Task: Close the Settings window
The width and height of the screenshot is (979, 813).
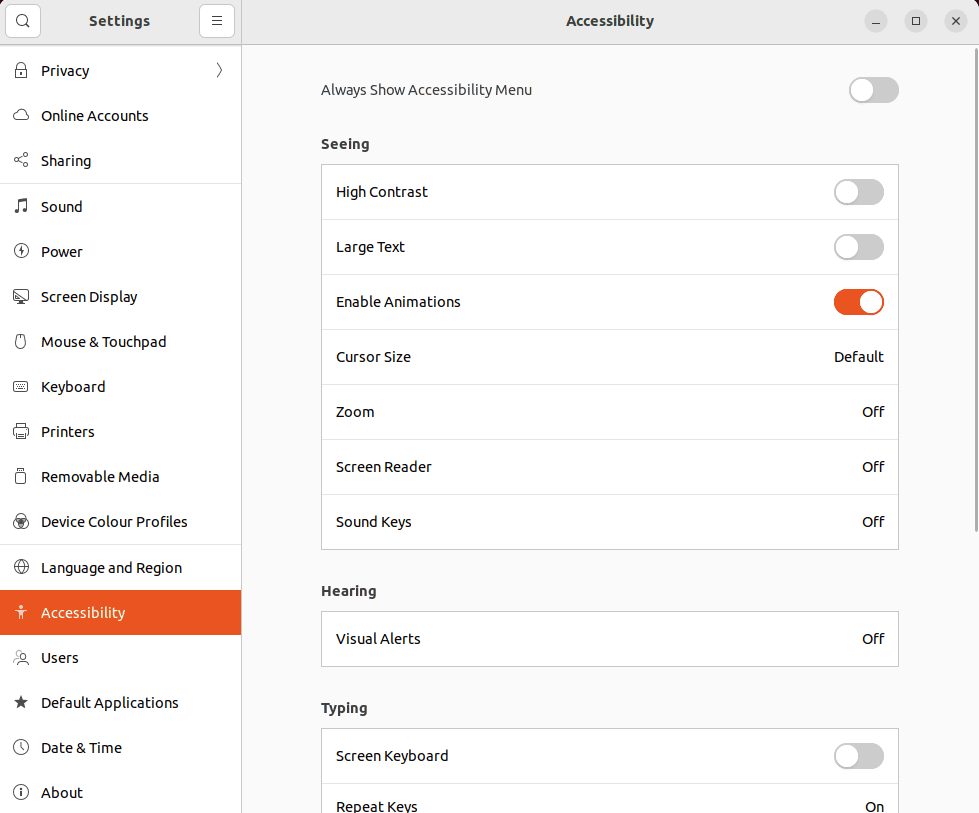Action: [x=956, y=21]
